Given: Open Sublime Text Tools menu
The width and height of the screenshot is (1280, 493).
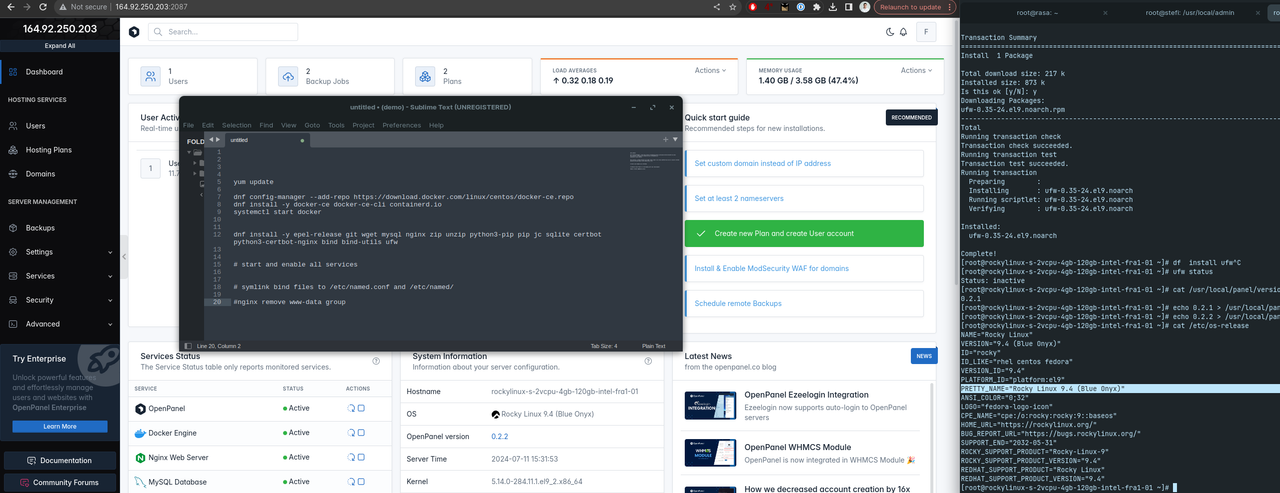Looking at the screenshot, I should coord(336,125).
